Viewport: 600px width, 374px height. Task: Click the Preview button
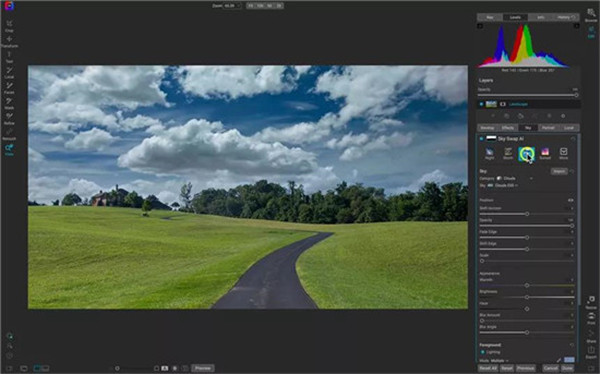[202, 368]
